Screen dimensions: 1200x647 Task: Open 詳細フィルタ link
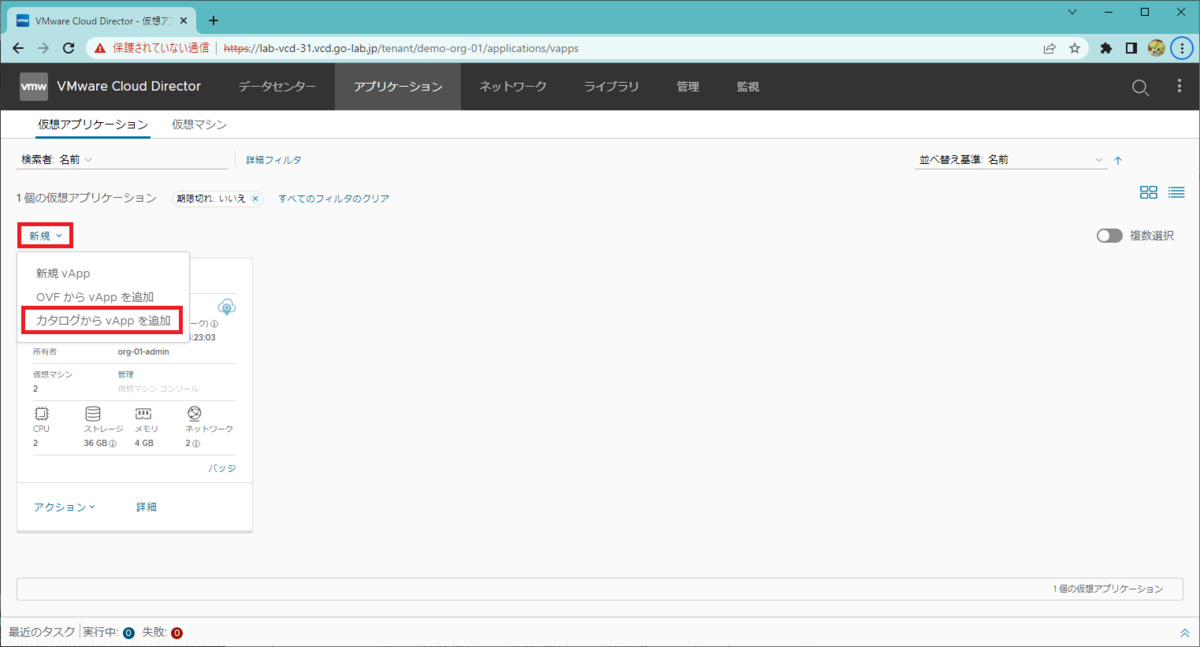coord(274,160)
